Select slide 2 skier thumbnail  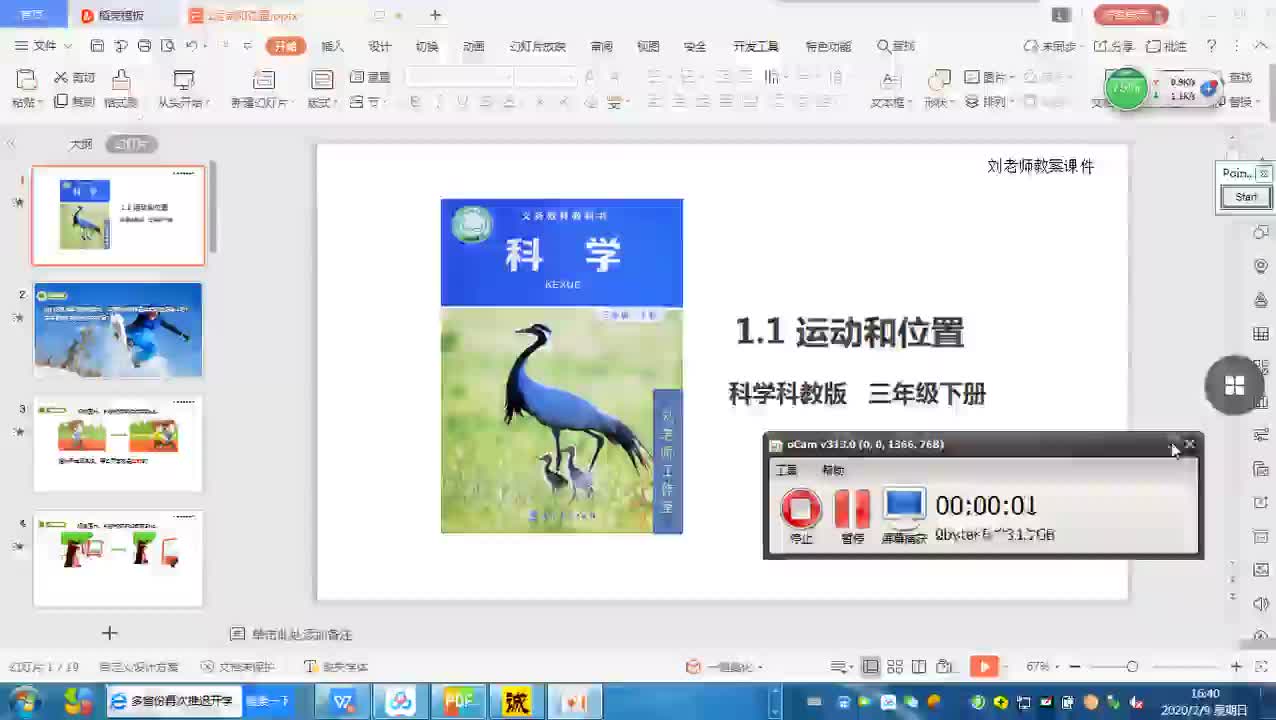pos(118,330)
